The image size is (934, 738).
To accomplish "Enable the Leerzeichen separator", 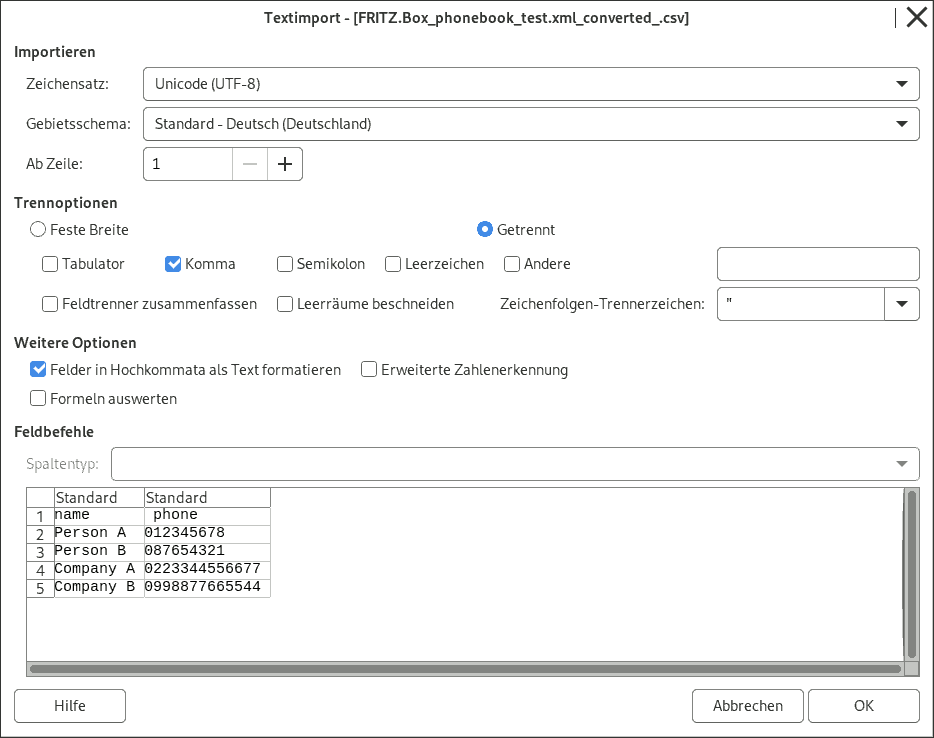I will (x=392, y=264).
